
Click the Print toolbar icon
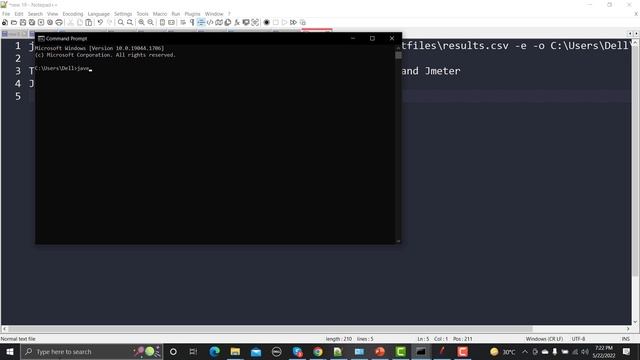pos(59,22)
